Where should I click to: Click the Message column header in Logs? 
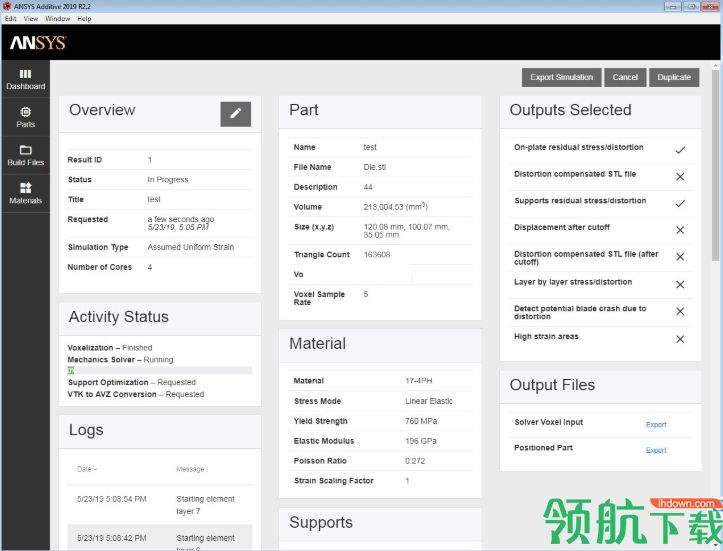coord(190,469)
